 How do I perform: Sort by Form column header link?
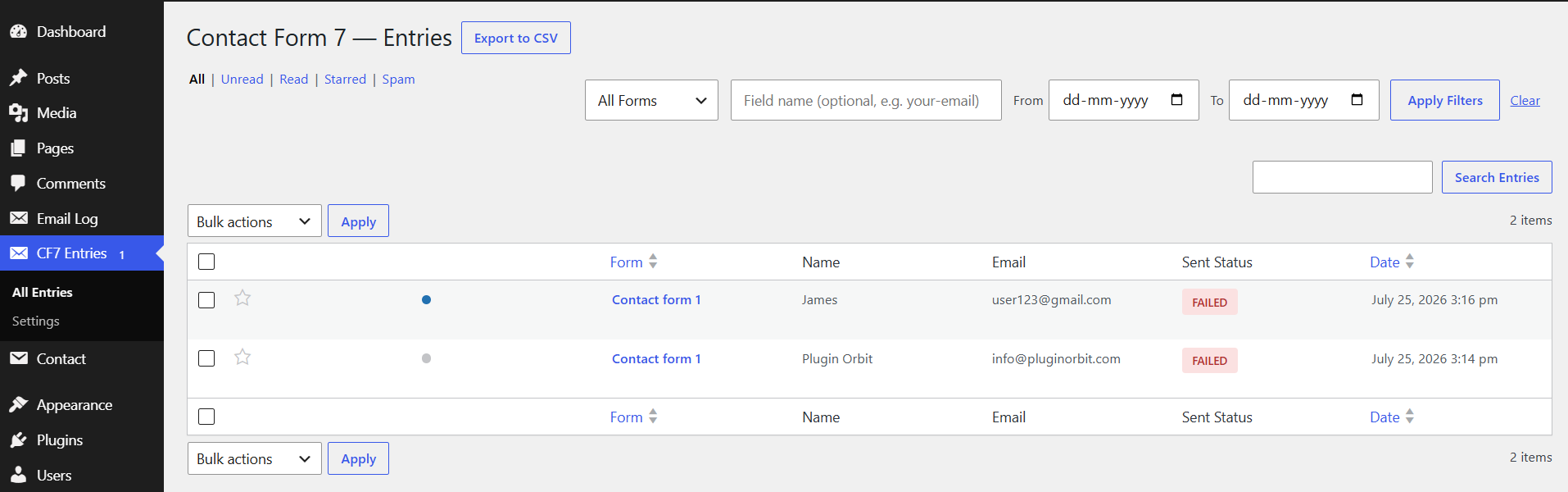[626, 262]
